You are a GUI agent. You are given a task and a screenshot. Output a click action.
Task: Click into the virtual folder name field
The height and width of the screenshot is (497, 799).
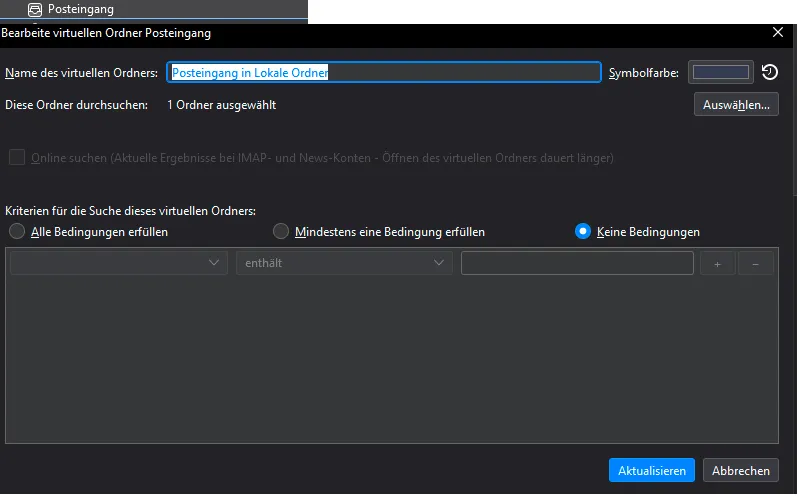384,72
